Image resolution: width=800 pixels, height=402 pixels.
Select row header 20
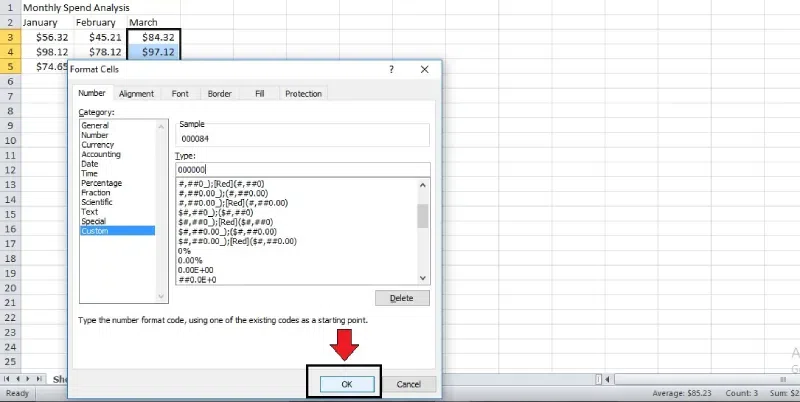(10, 288)
